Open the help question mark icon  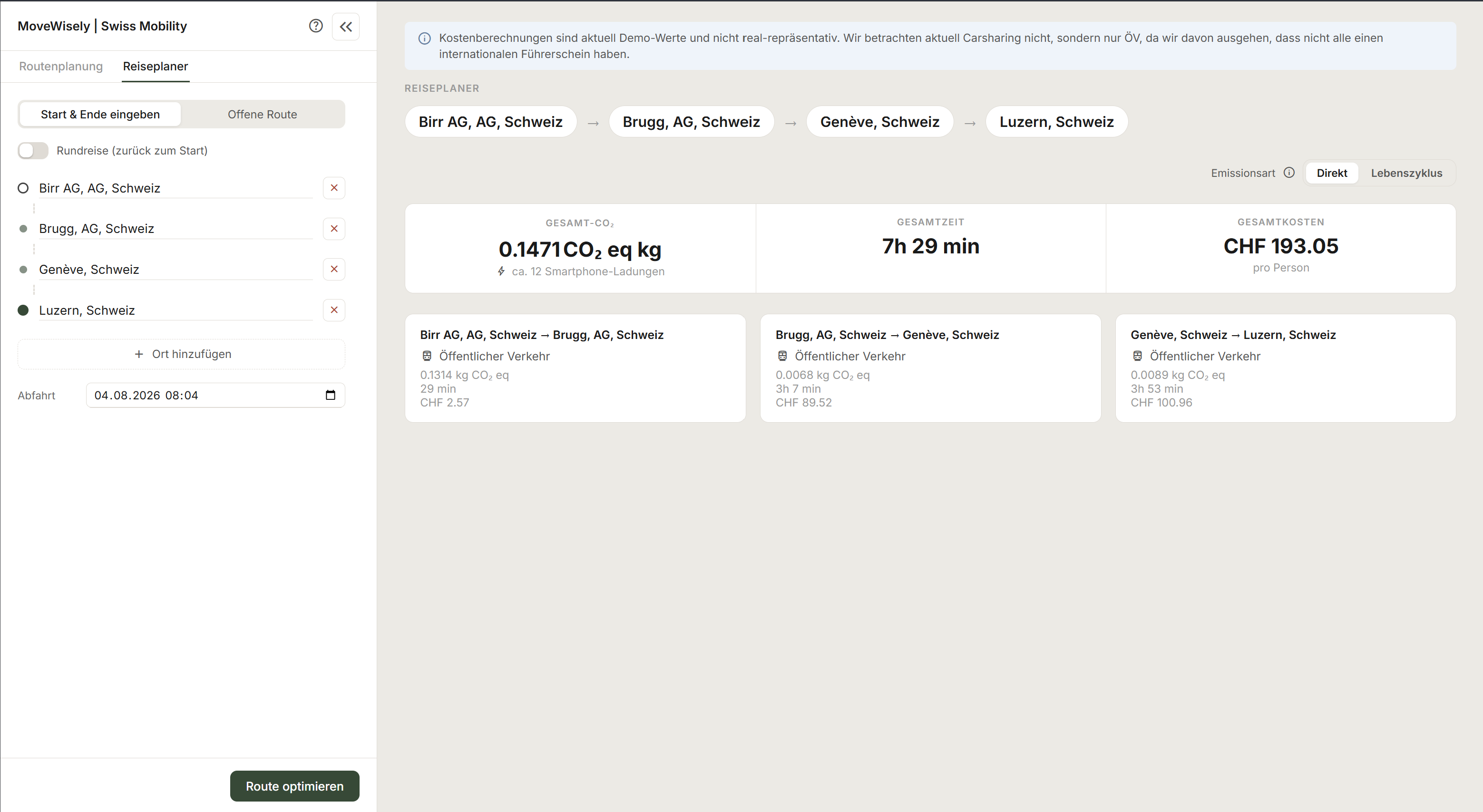click(x=315, y=26)
